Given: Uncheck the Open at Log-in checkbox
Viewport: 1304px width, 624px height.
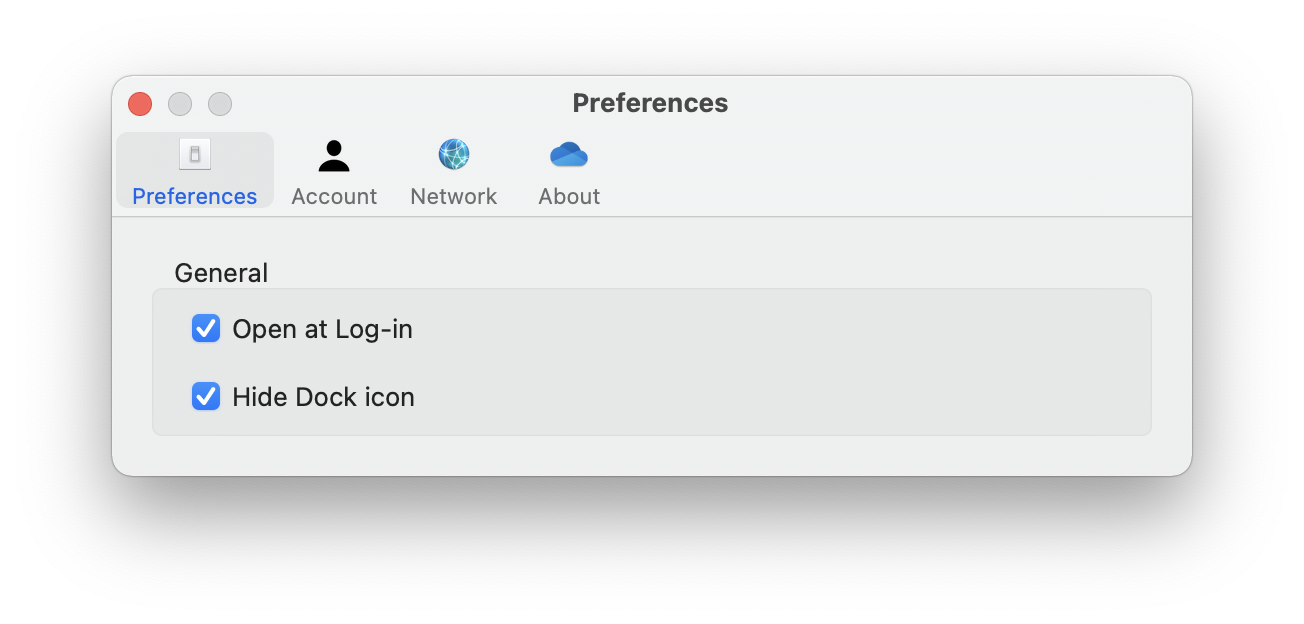Looking at the screenshot, I should coord(206,328).
